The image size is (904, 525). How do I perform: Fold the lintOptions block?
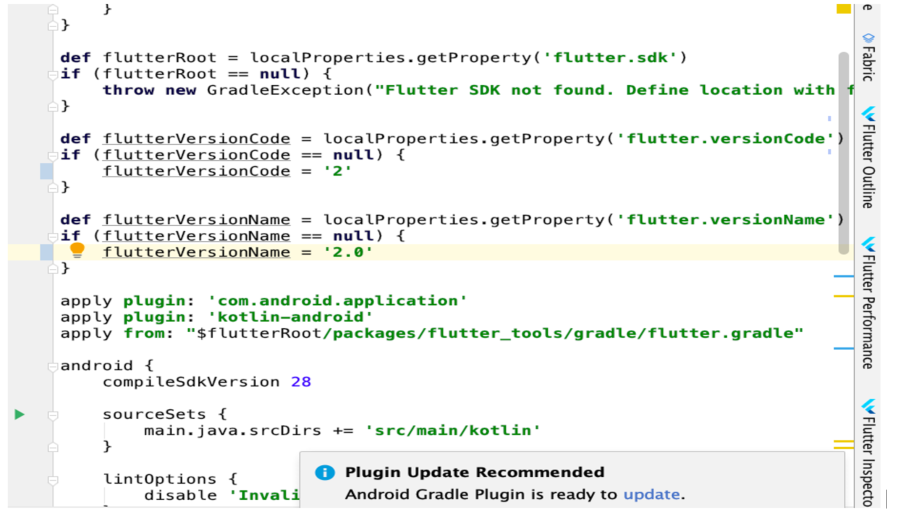point(53,479)
